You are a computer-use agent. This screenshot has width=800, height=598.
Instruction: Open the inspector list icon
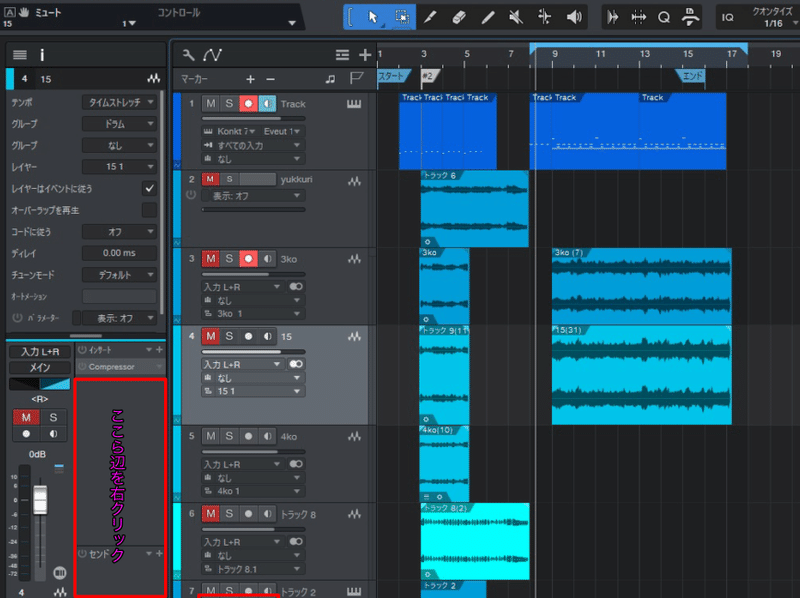[20, 55]
